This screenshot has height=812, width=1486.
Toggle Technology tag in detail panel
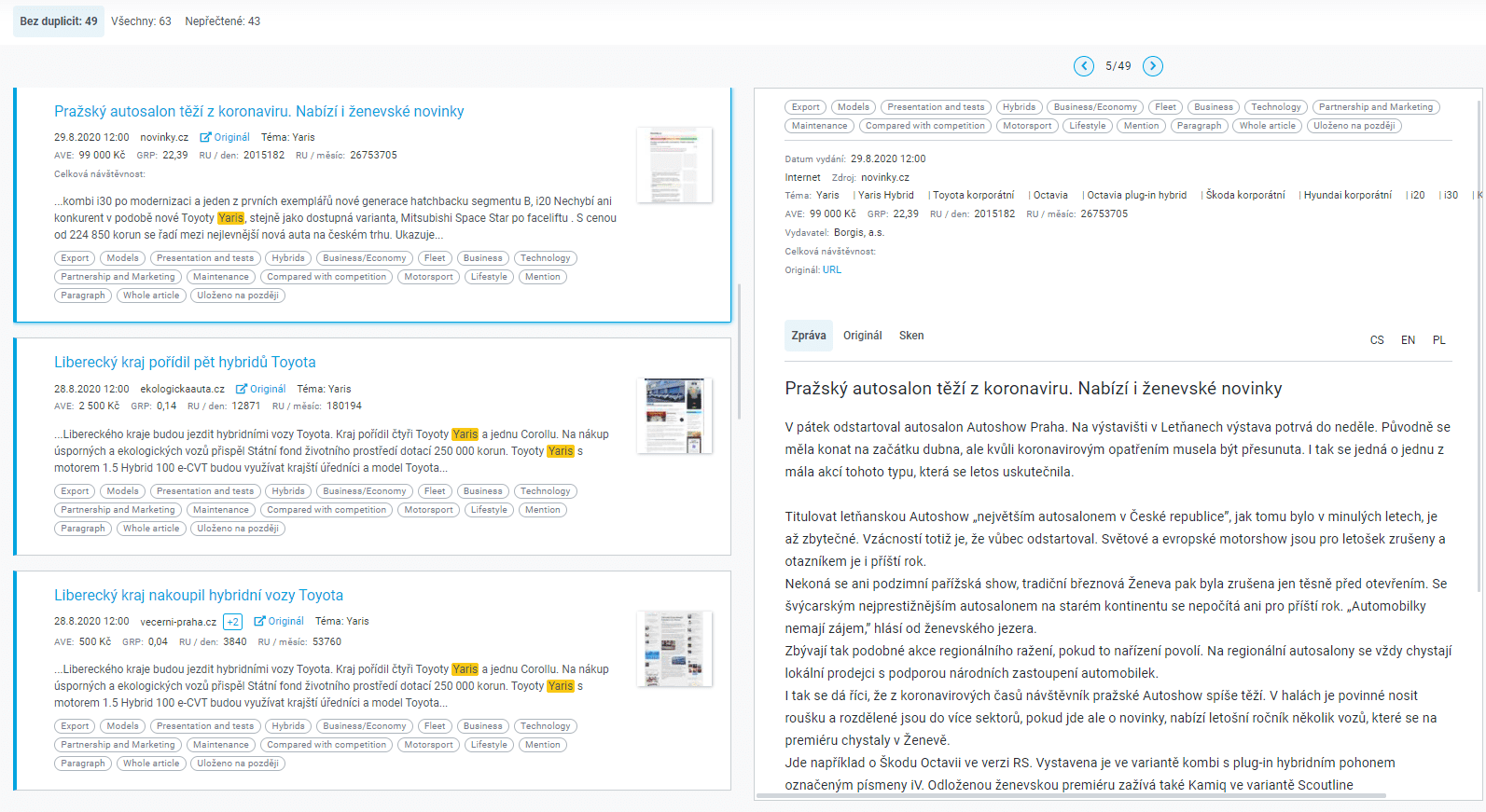(x=1276, y=107)
